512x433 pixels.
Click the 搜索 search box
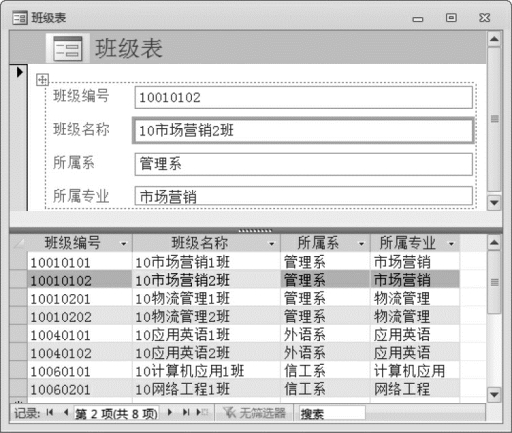click(332, 413)
